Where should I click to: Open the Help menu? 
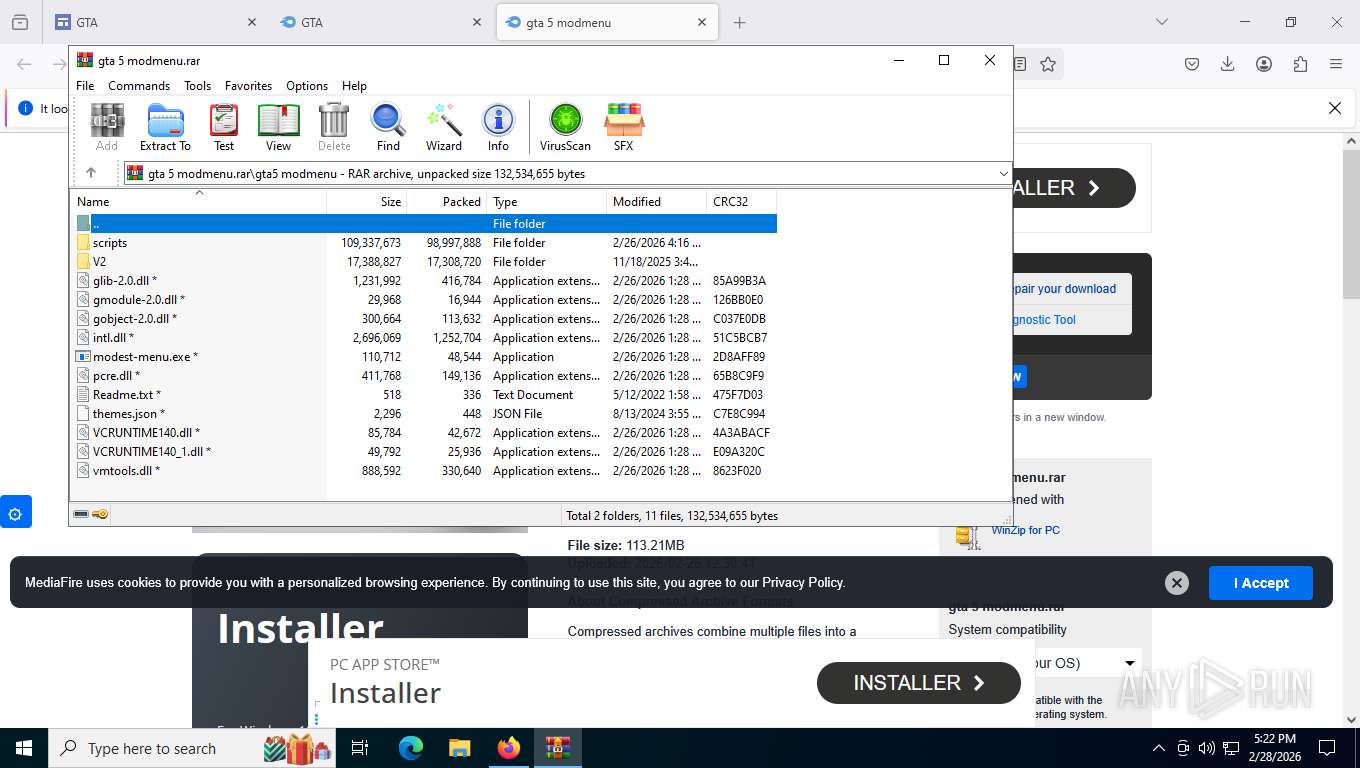(354, 86)
